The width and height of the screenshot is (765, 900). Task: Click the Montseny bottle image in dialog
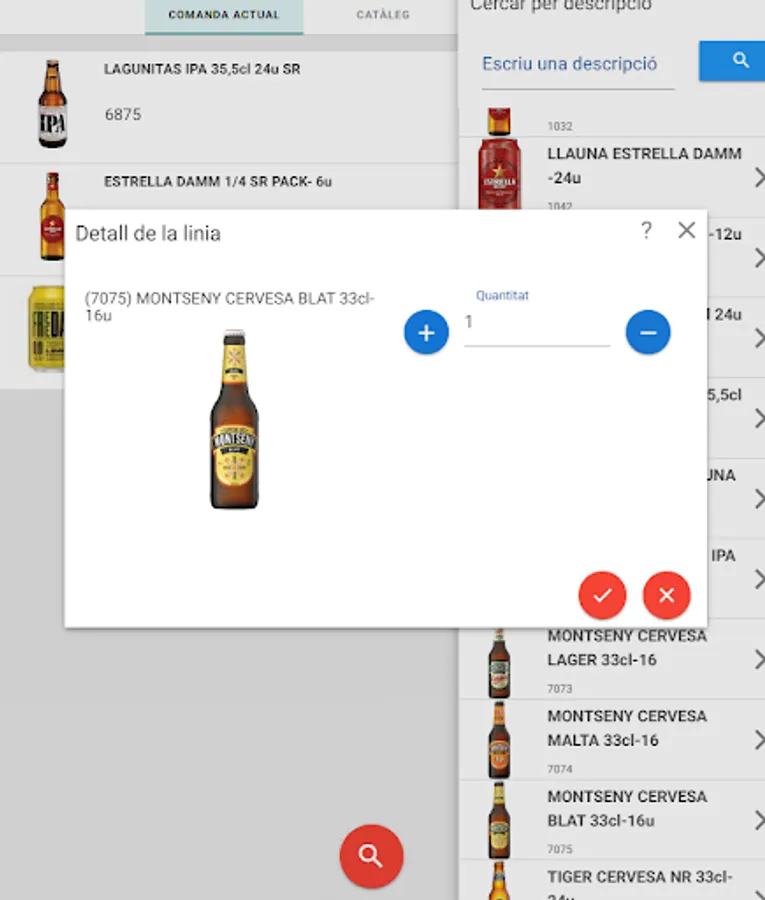(x=234, y=420)
